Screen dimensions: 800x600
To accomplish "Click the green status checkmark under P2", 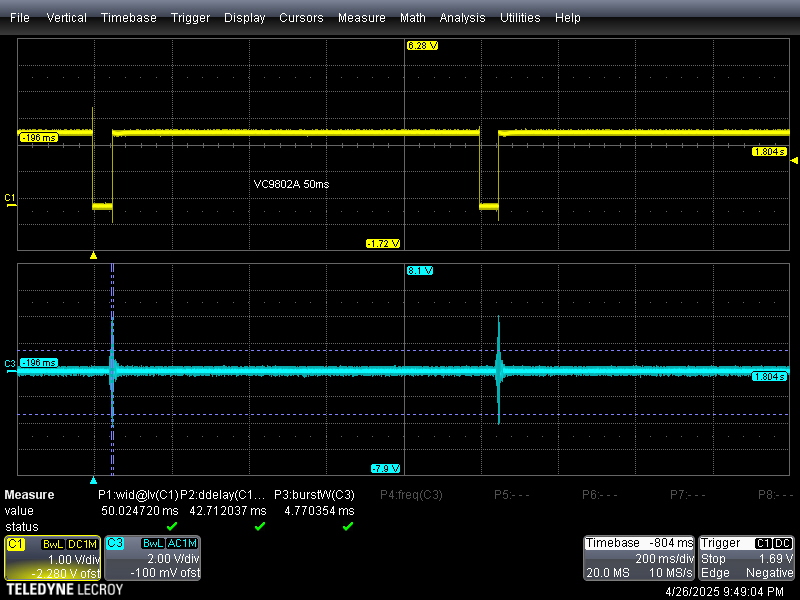I will (x=260, y=526).
